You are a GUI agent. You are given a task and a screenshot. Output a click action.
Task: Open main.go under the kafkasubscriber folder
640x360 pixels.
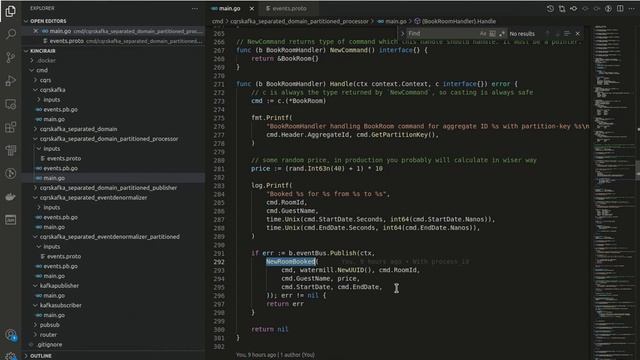point(54,315)
